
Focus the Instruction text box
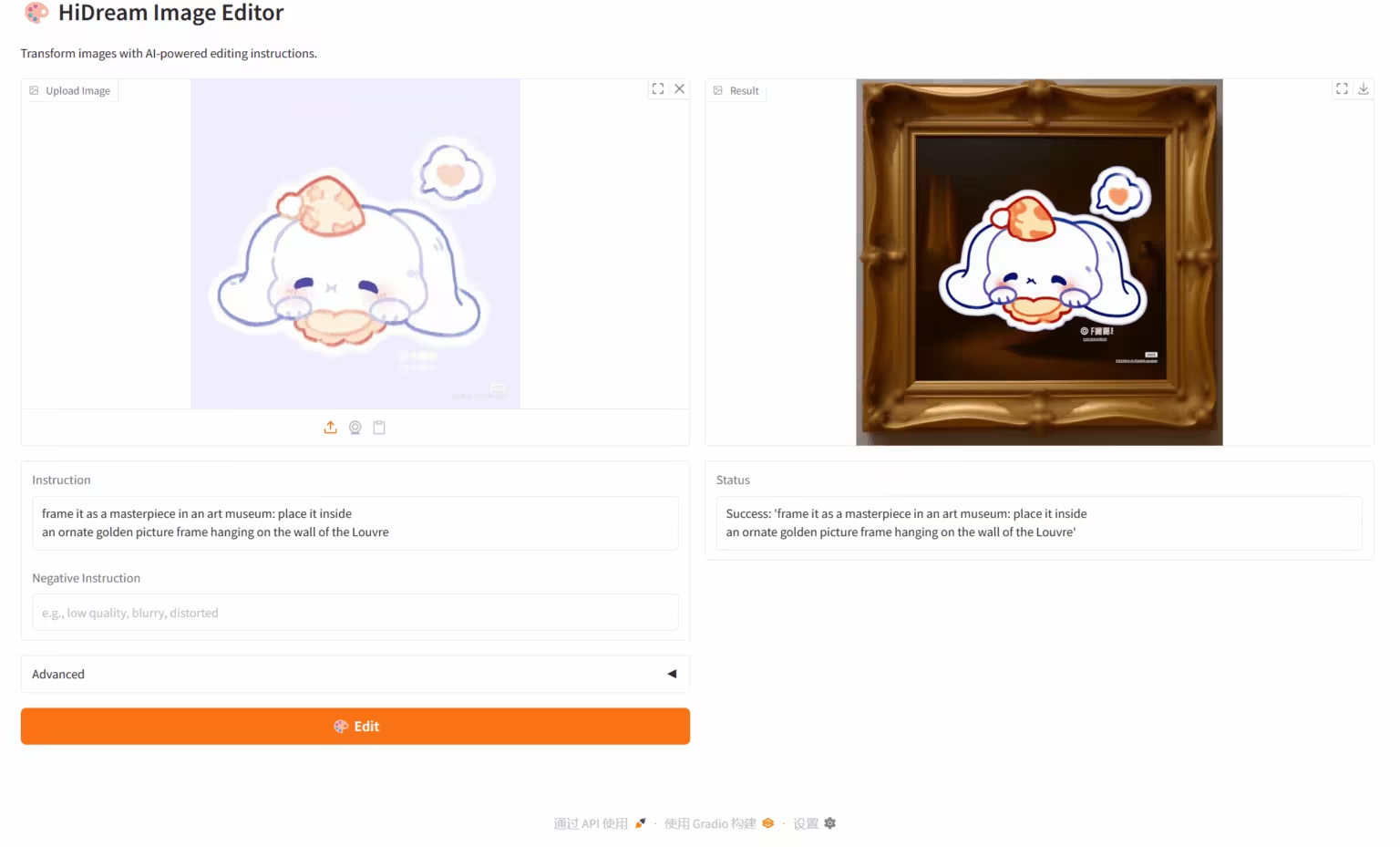pyautogui.click(x=355, y=523)
